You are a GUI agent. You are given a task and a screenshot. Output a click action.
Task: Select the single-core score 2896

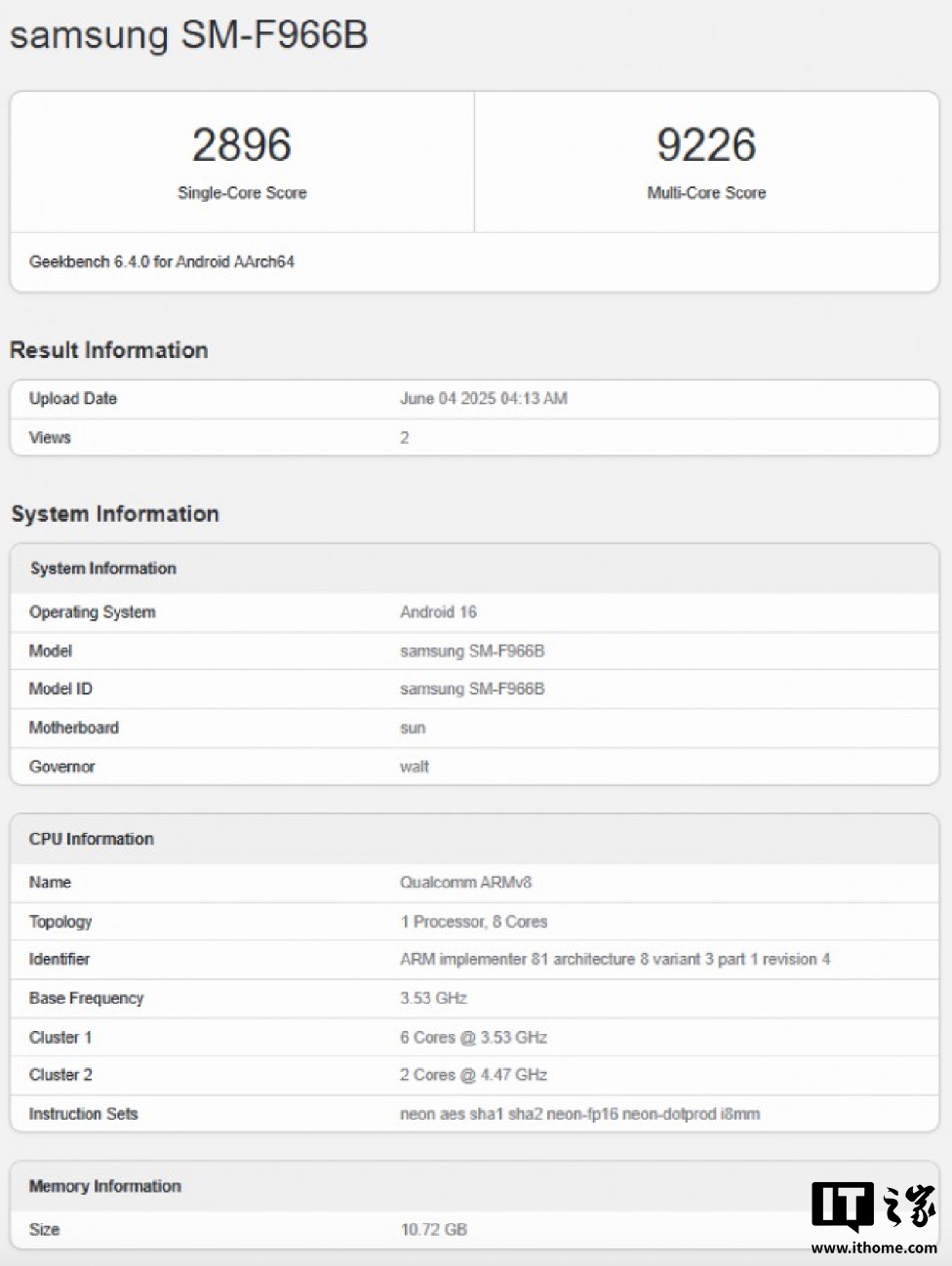point(241,145)
